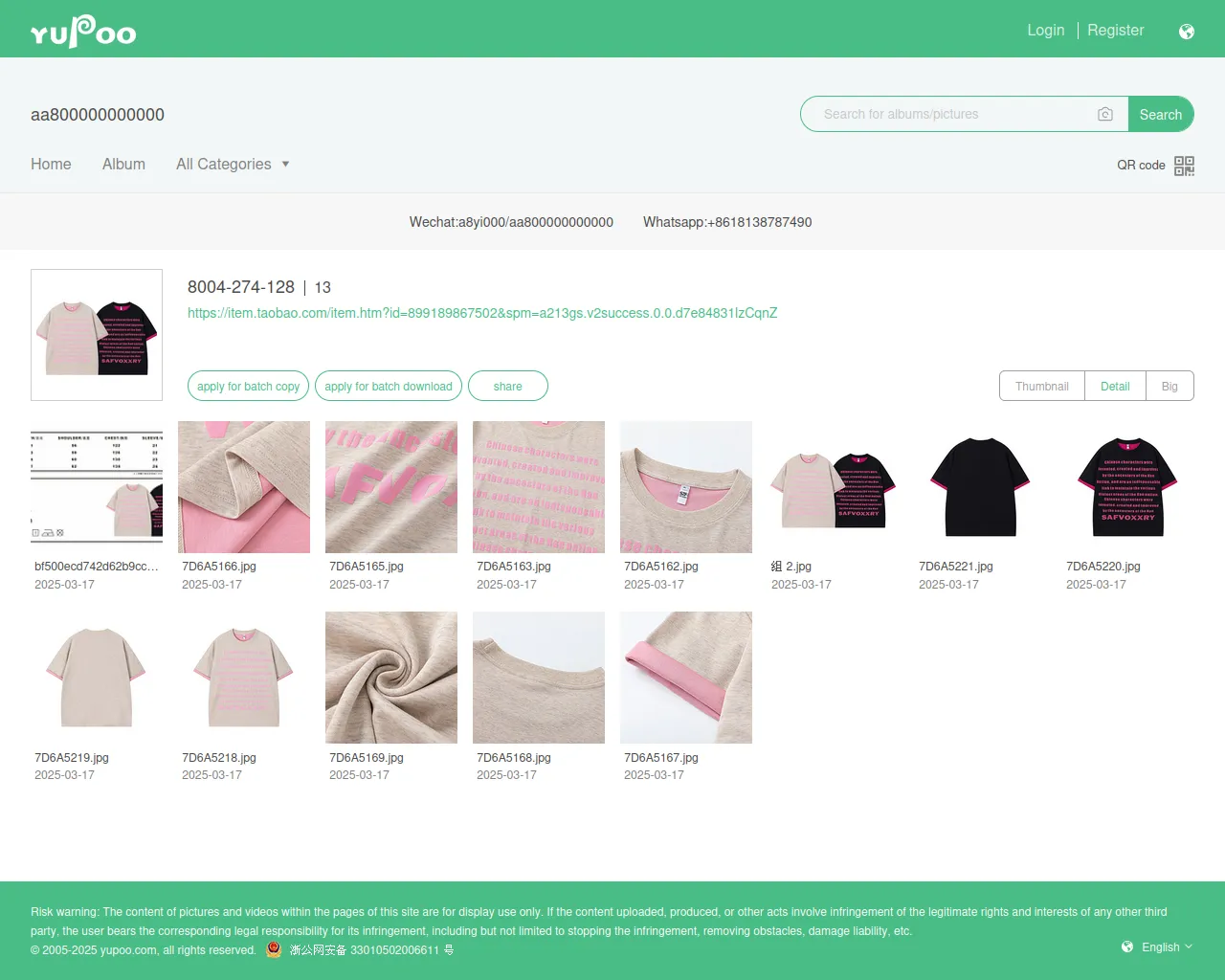This screenshot has width=1225, height=980.
Task: Open image 7D6A5218.jpg
Action: point(244,678)
